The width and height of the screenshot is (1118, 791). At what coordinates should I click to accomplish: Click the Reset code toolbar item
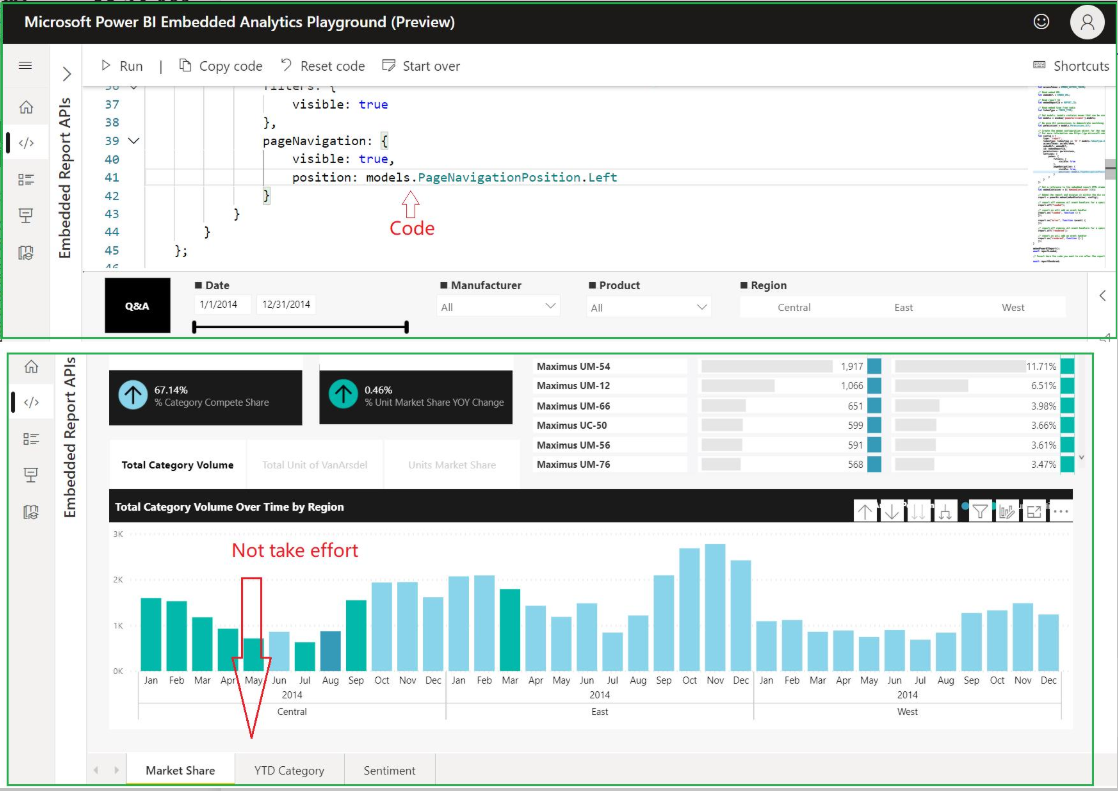pyautogui.click(x=322, y=66)
